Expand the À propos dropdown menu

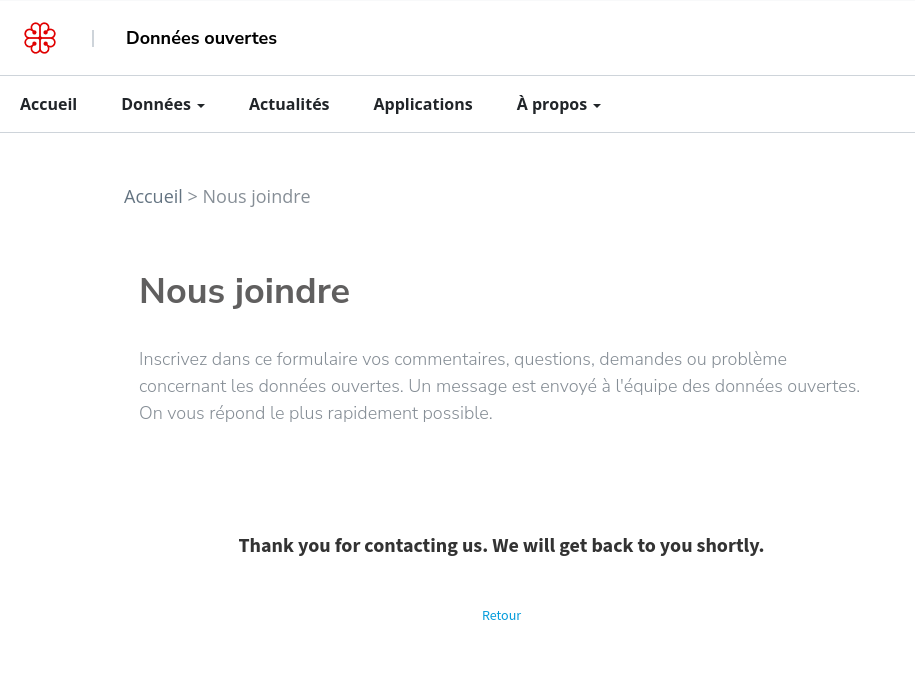(558, 104)
